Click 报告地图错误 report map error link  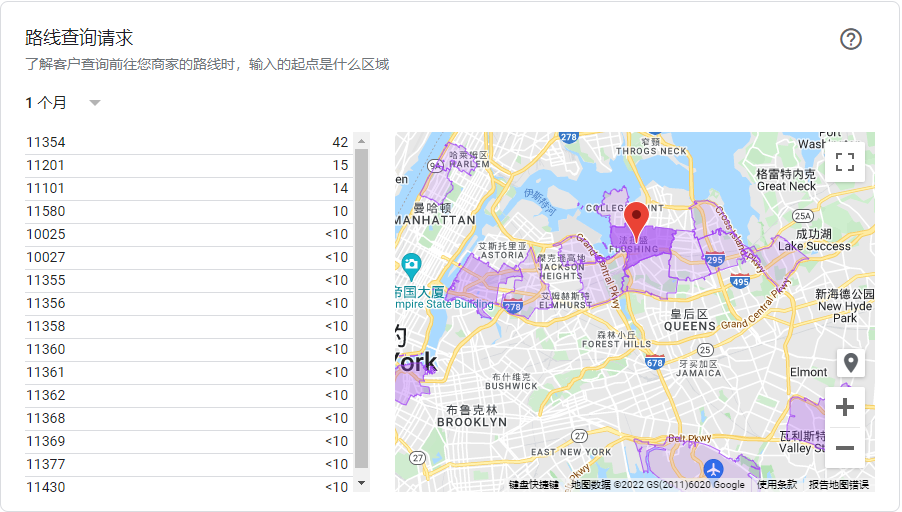click(839, 484)
